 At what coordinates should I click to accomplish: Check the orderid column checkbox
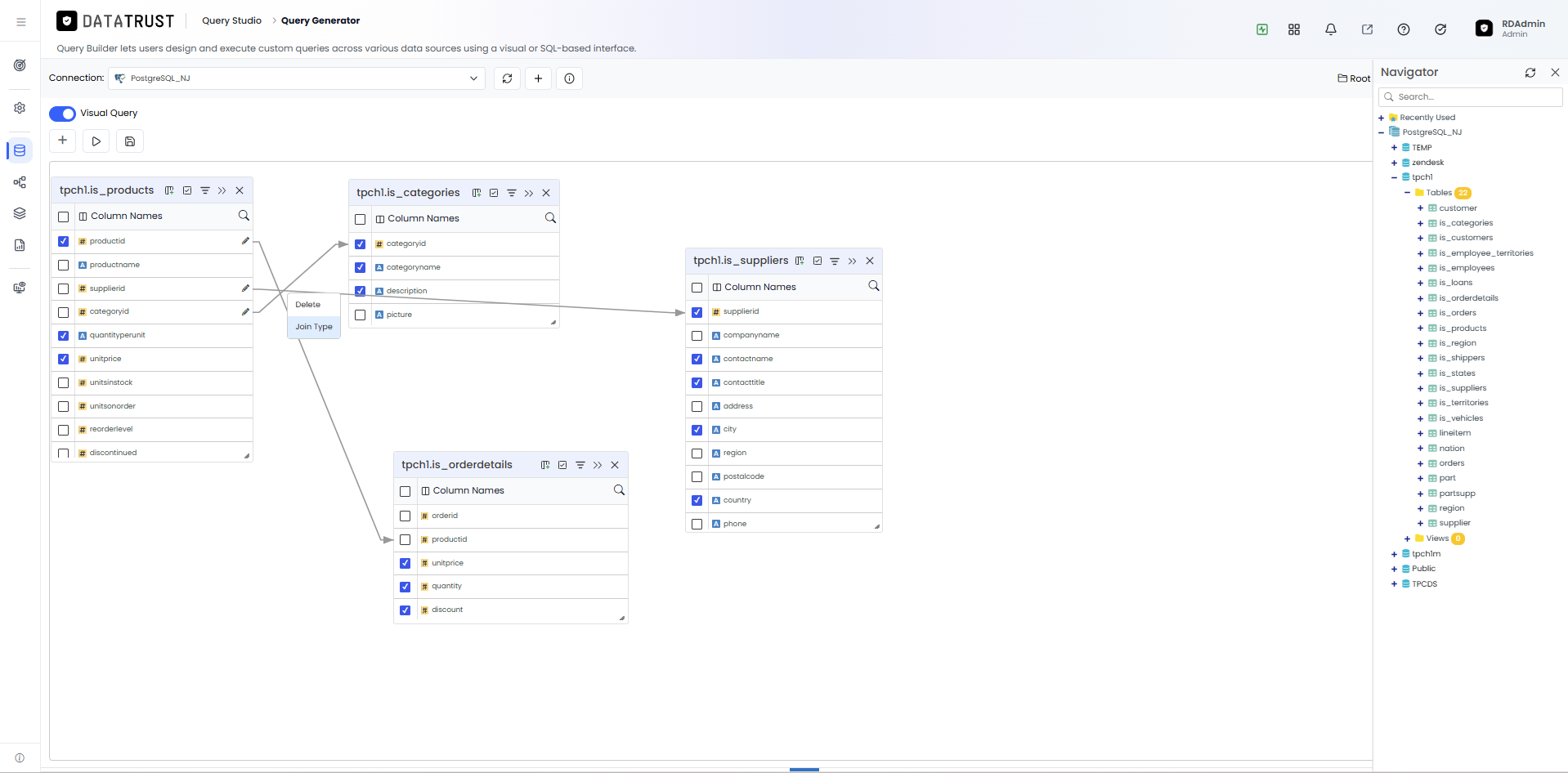[405, 516]
